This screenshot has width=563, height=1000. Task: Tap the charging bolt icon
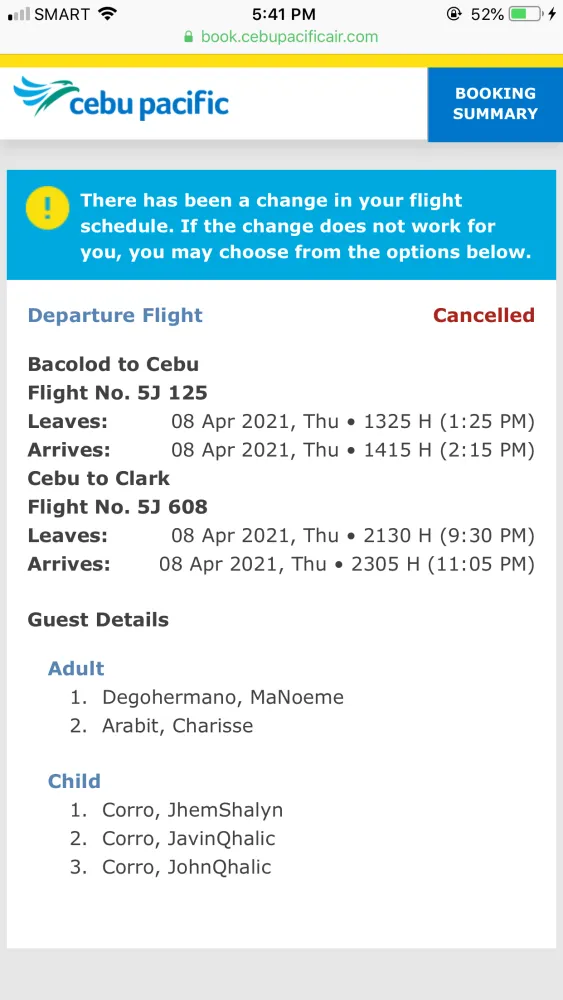(552, 14)
